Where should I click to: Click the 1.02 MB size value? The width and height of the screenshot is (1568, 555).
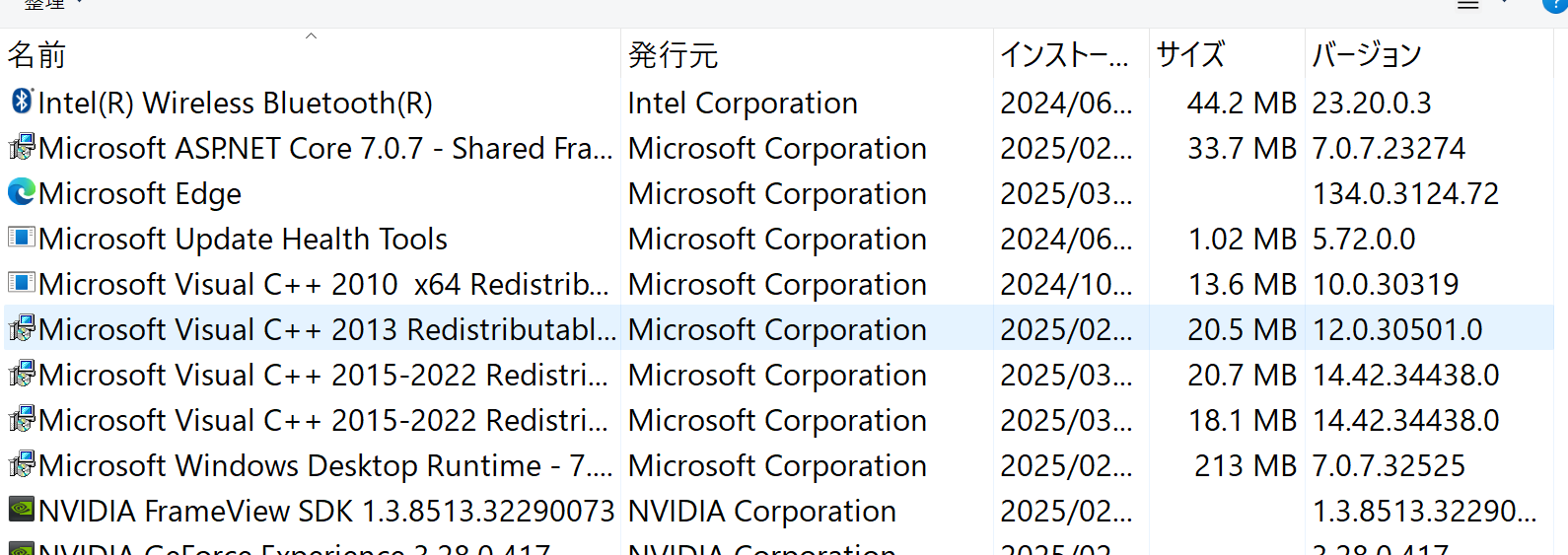click(x=1242, y=239)
